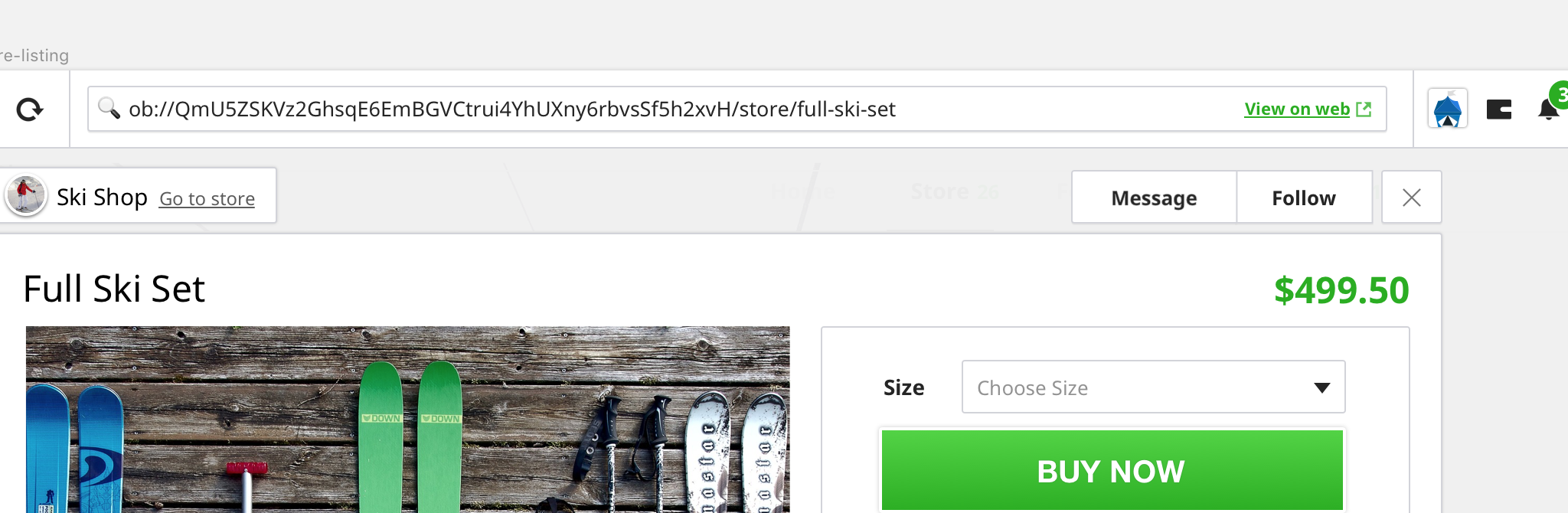Click the green notification count badge
Viewport: 1568px width, 513px height.
tap(1559, 96)
